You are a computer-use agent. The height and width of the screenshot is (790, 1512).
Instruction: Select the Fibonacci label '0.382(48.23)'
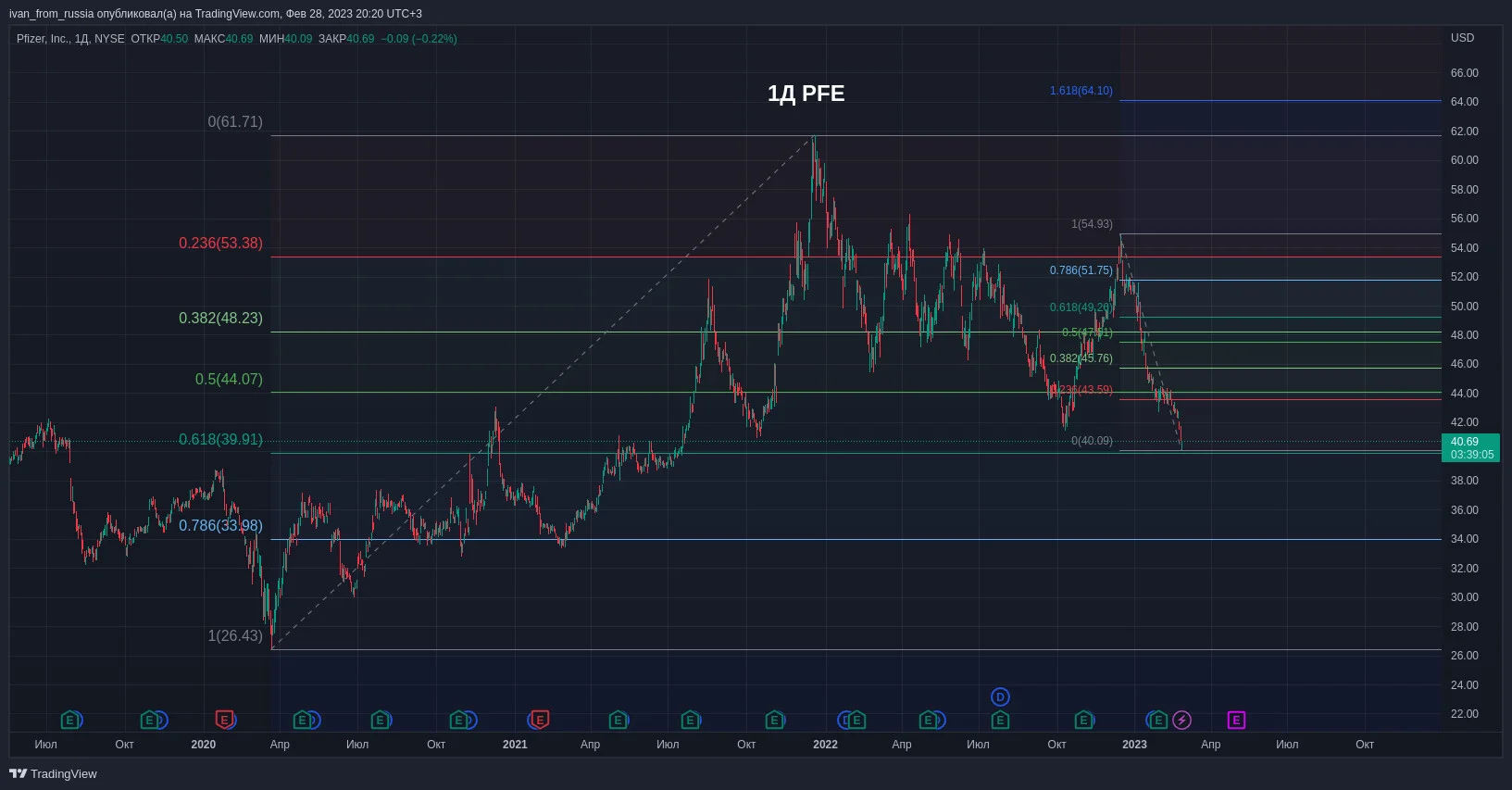(220, 318)
